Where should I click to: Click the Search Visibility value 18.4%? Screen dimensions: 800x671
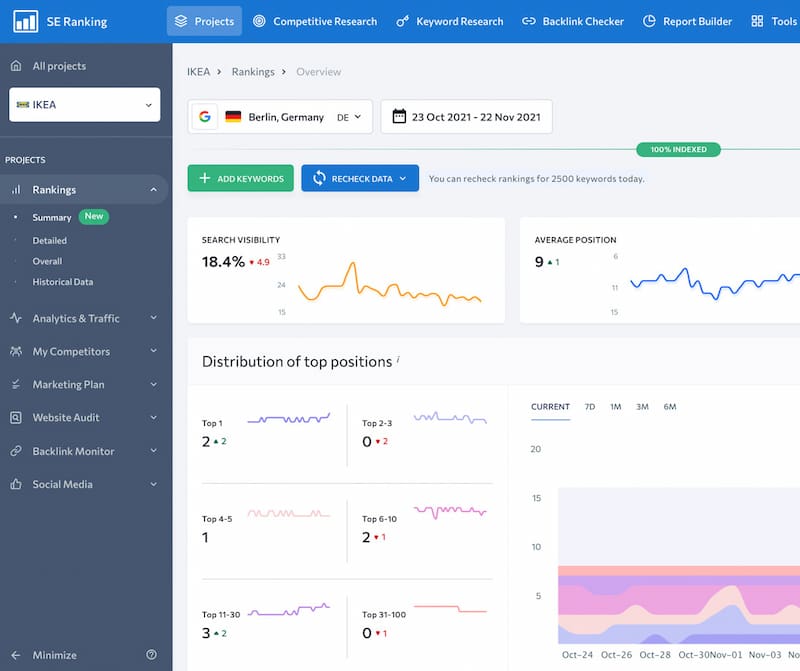[x=223, y=262]
